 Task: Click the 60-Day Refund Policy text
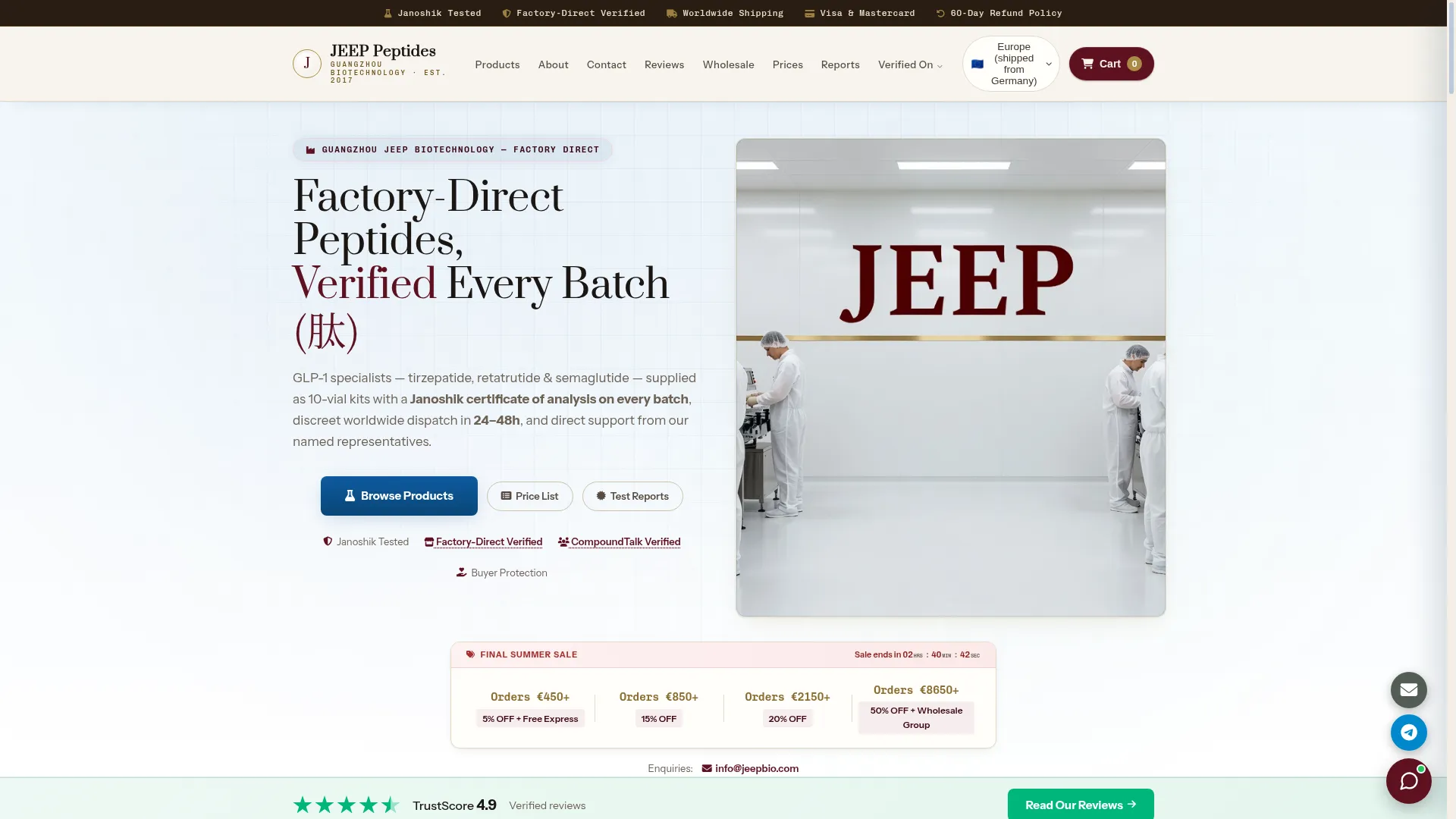pos(1006,14)
